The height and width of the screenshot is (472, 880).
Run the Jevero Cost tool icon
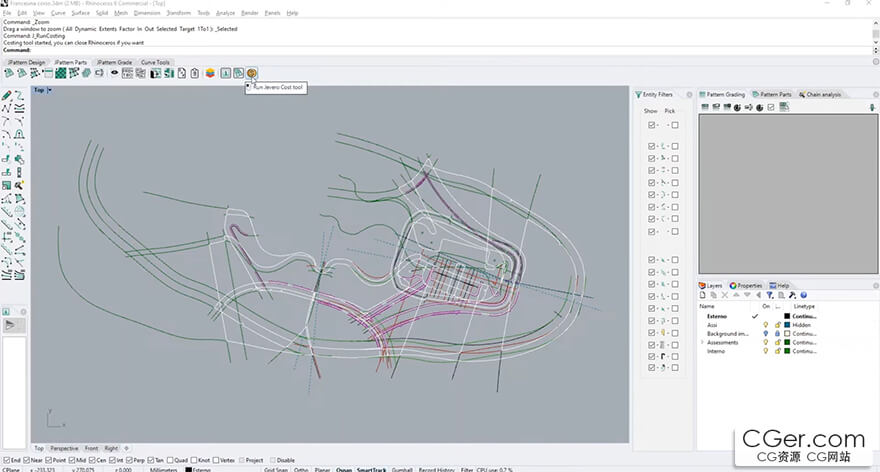[x=251, y=73]
